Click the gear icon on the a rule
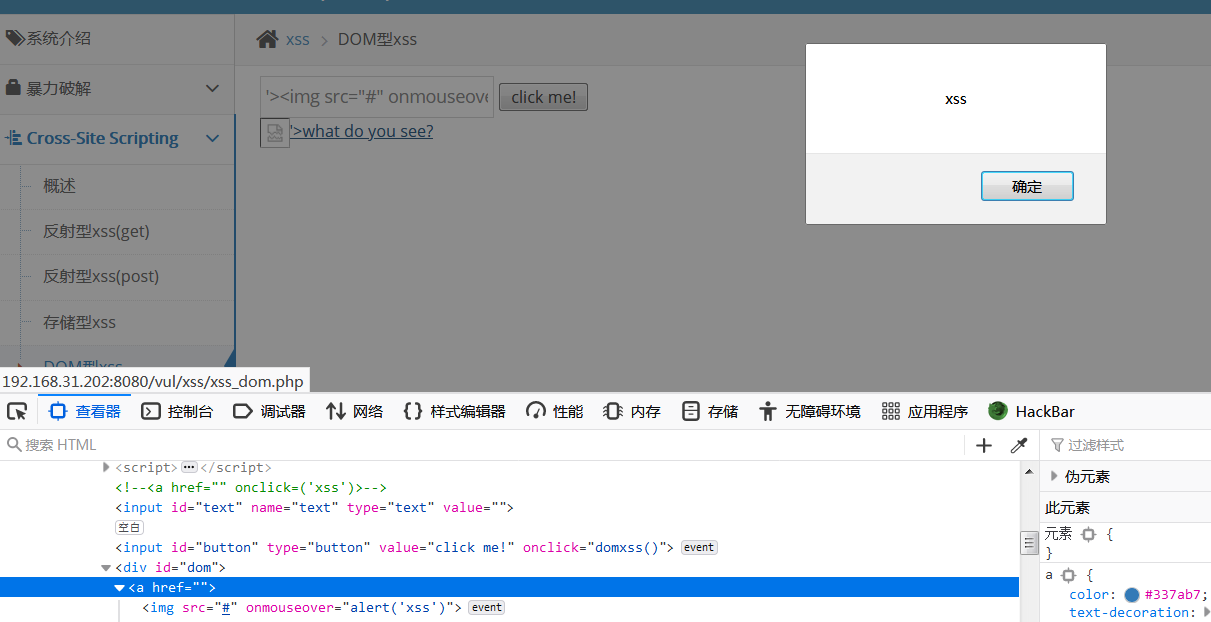Viewport: 1211px width, 622px height. (1068, 575)
